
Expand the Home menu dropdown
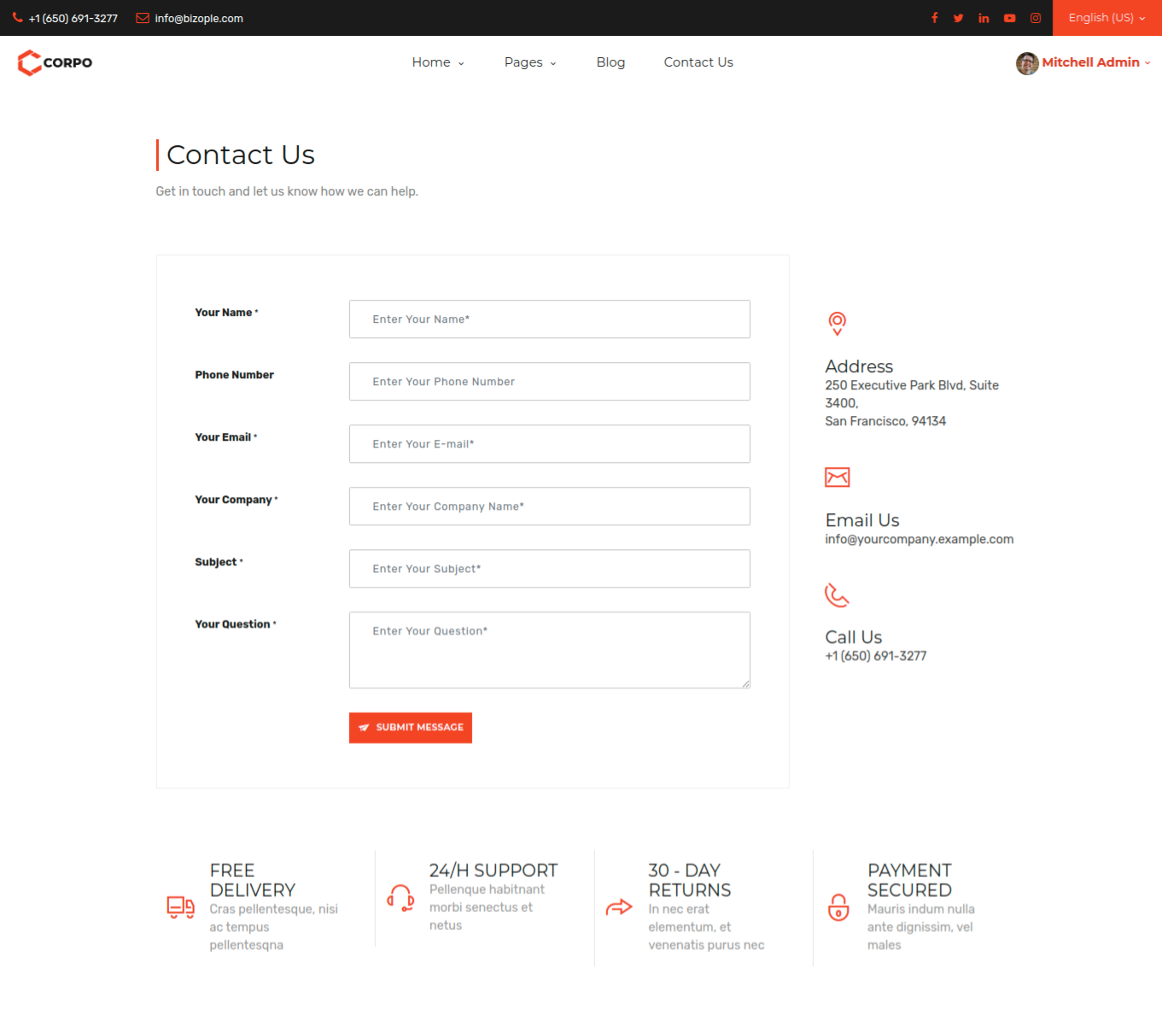click(x=438, y=62)
